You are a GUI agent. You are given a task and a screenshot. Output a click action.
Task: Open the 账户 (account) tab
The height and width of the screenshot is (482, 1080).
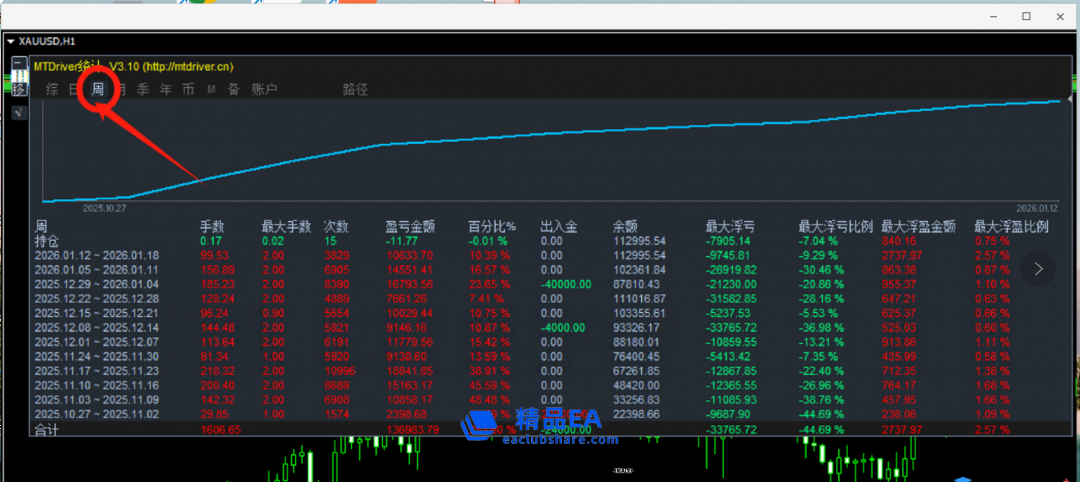pos(265,90)
